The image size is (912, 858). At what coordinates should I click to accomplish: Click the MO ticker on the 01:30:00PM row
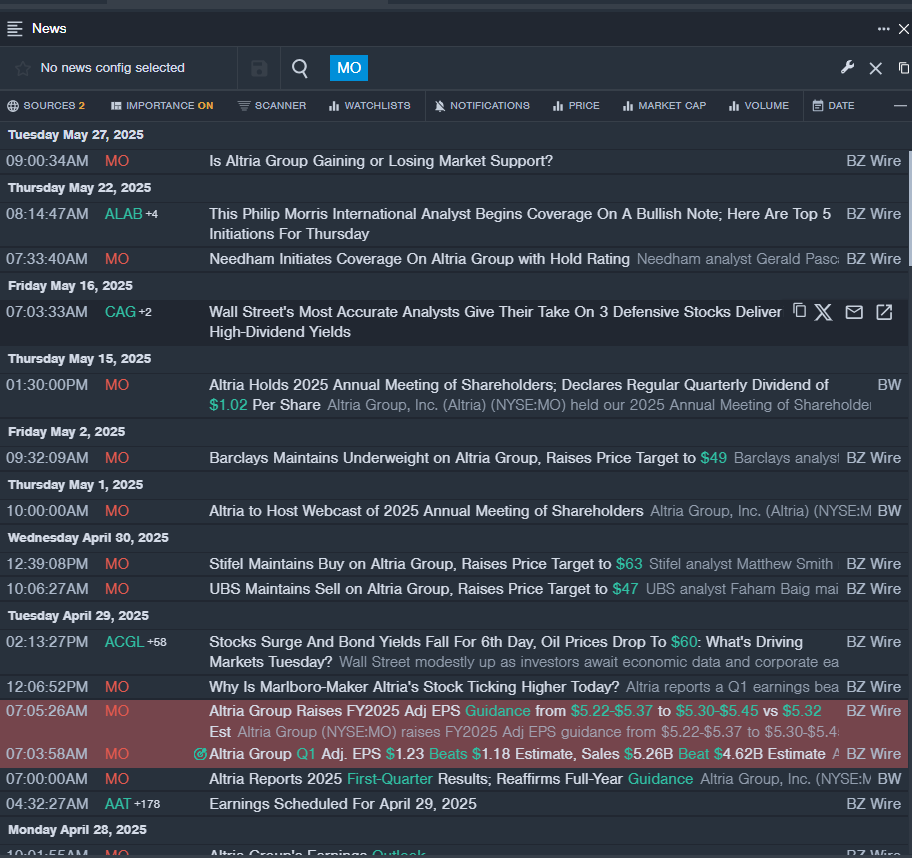click(x=117, y=385)
